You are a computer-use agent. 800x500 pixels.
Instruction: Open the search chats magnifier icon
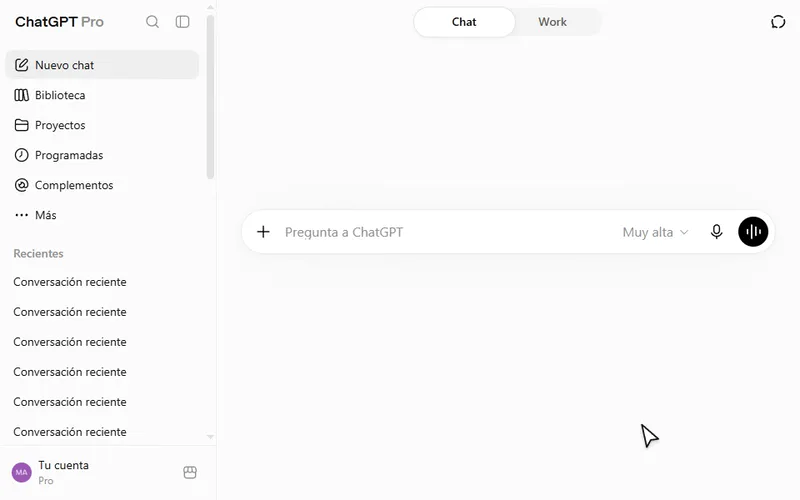pyautogui.click(x=152, y=22)
